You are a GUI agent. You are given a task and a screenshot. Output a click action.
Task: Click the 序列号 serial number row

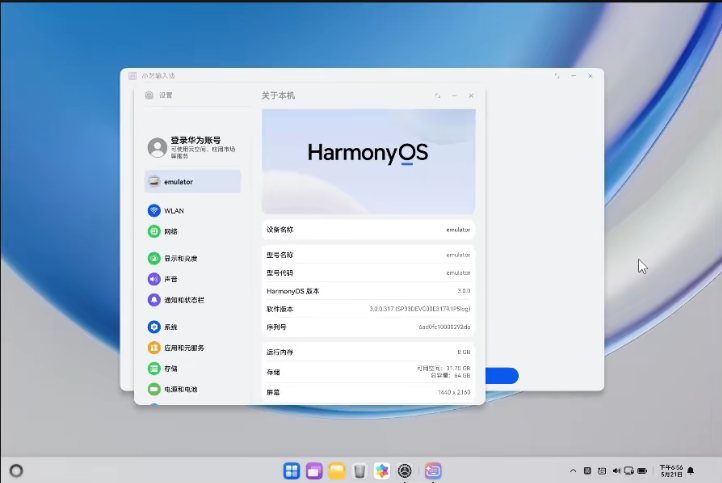click(368, 327)
